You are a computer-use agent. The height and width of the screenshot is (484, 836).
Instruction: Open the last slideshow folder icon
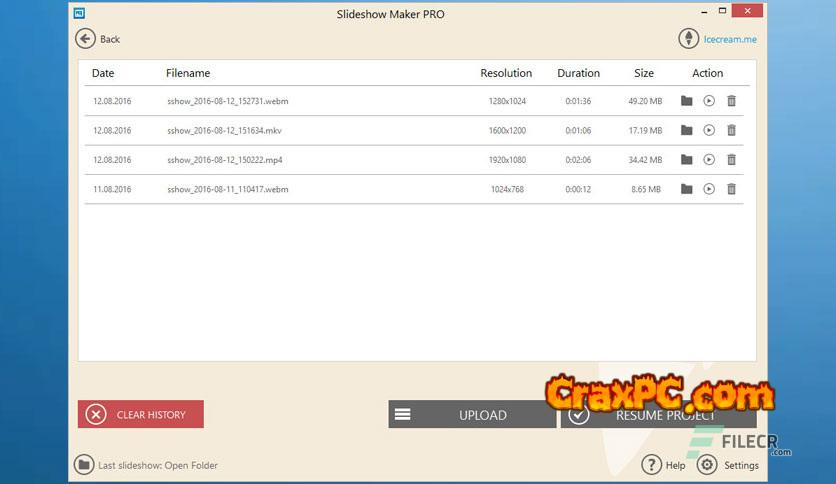coord(84,465)
